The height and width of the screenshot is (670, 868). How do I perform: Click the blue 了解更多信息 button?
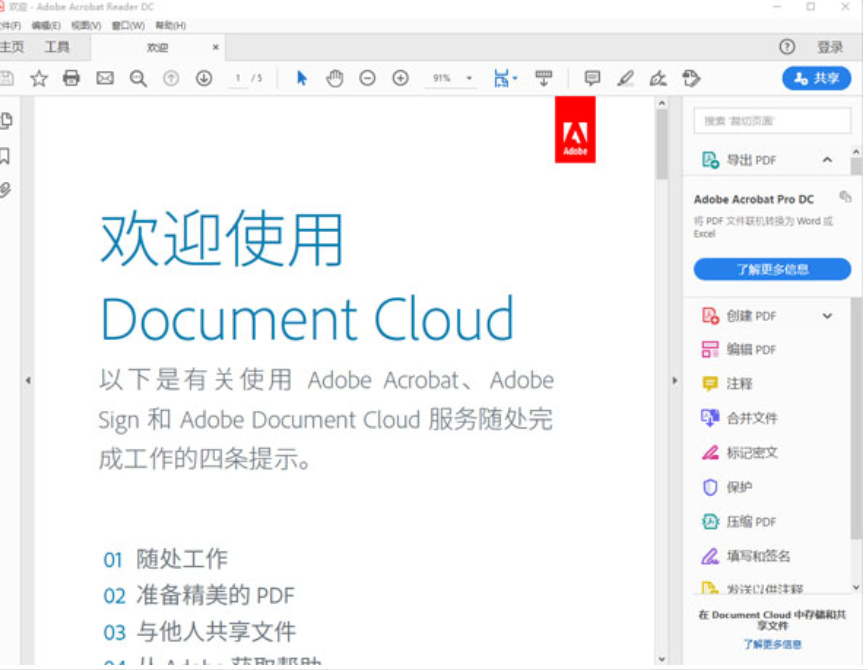tap(772, 269)
